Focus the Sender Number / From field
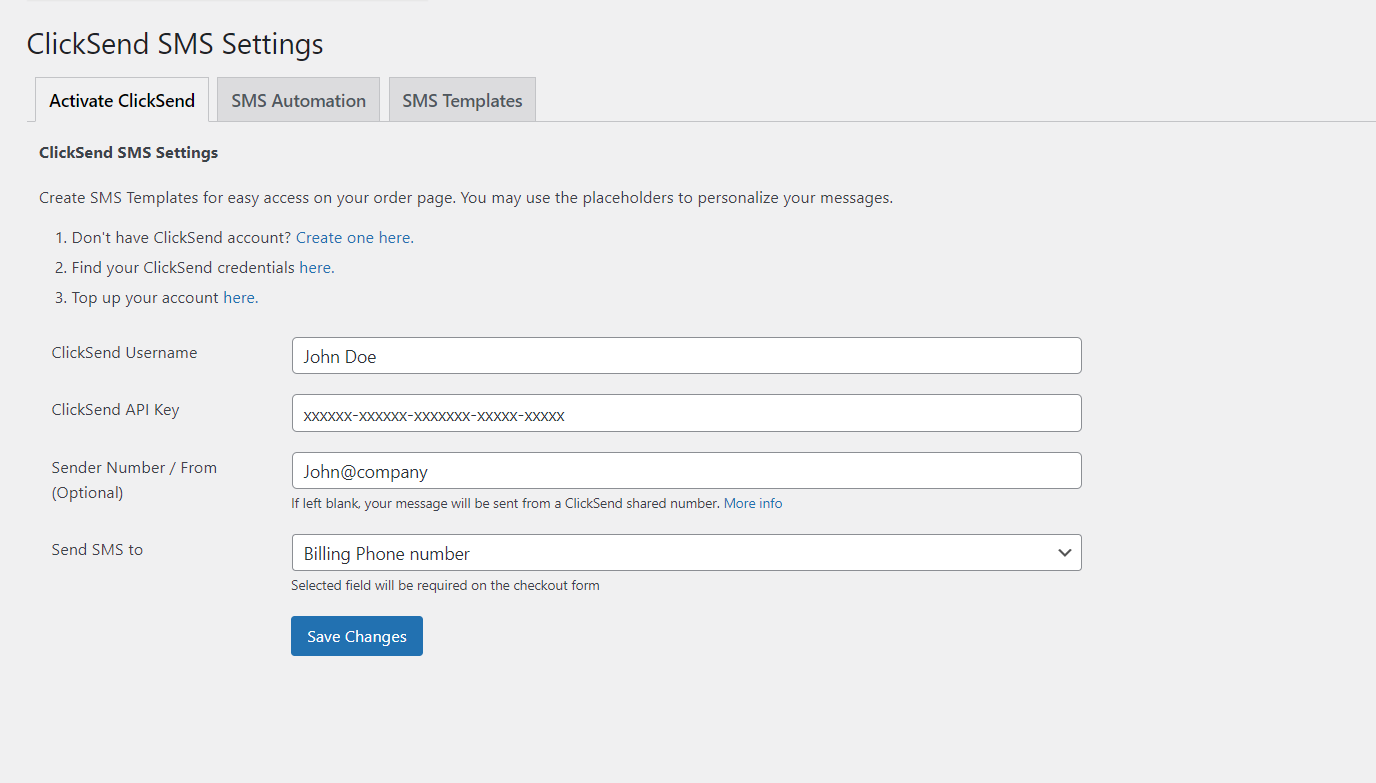Screen dimensions: 1376x783 (x=686, y=471)
